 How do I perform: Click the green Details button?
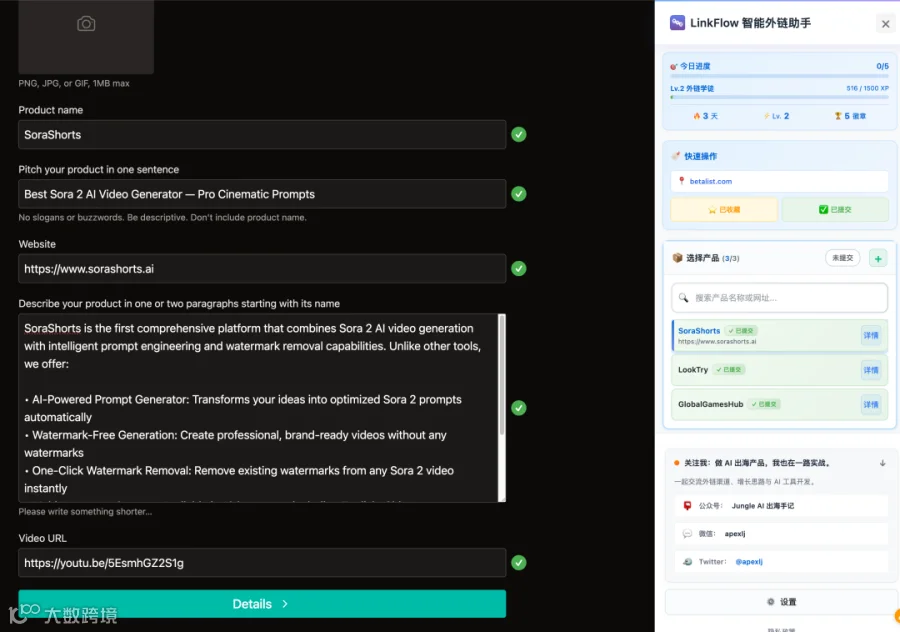[x=262, y=604]
